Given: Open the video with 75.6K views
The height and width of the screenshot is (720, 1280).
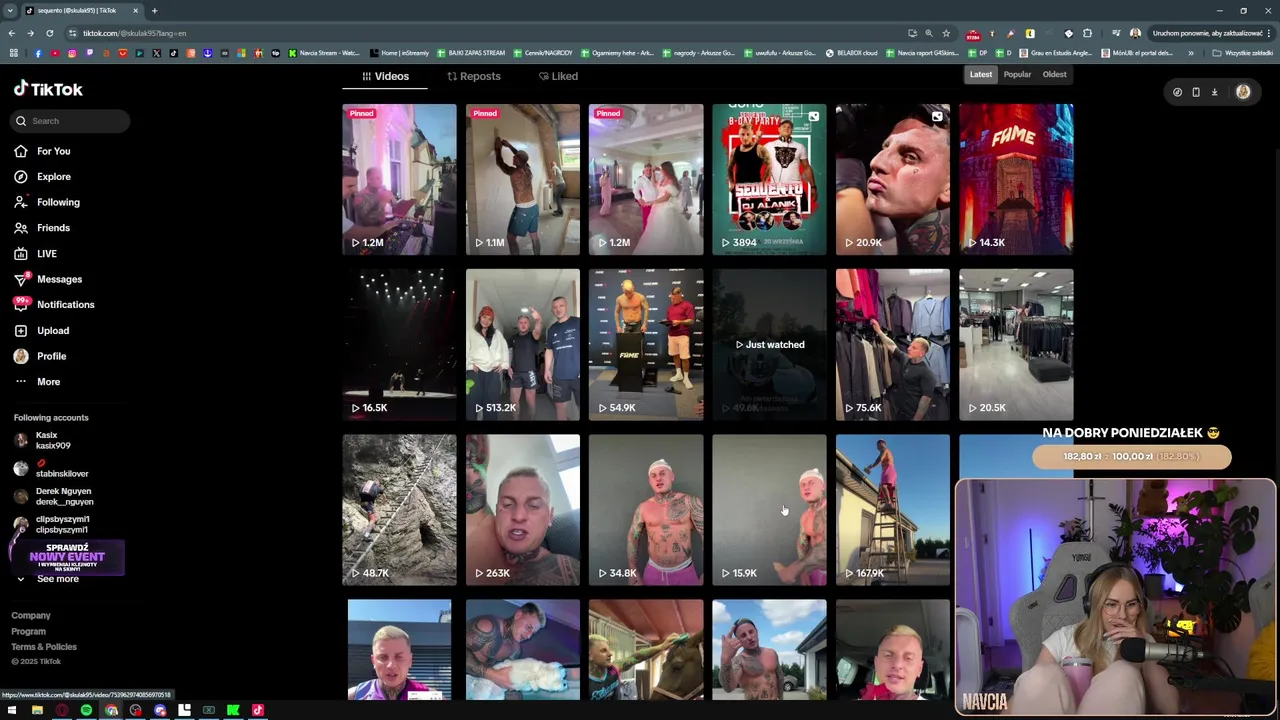Looking at the screenshot, I should pos(893,344).
